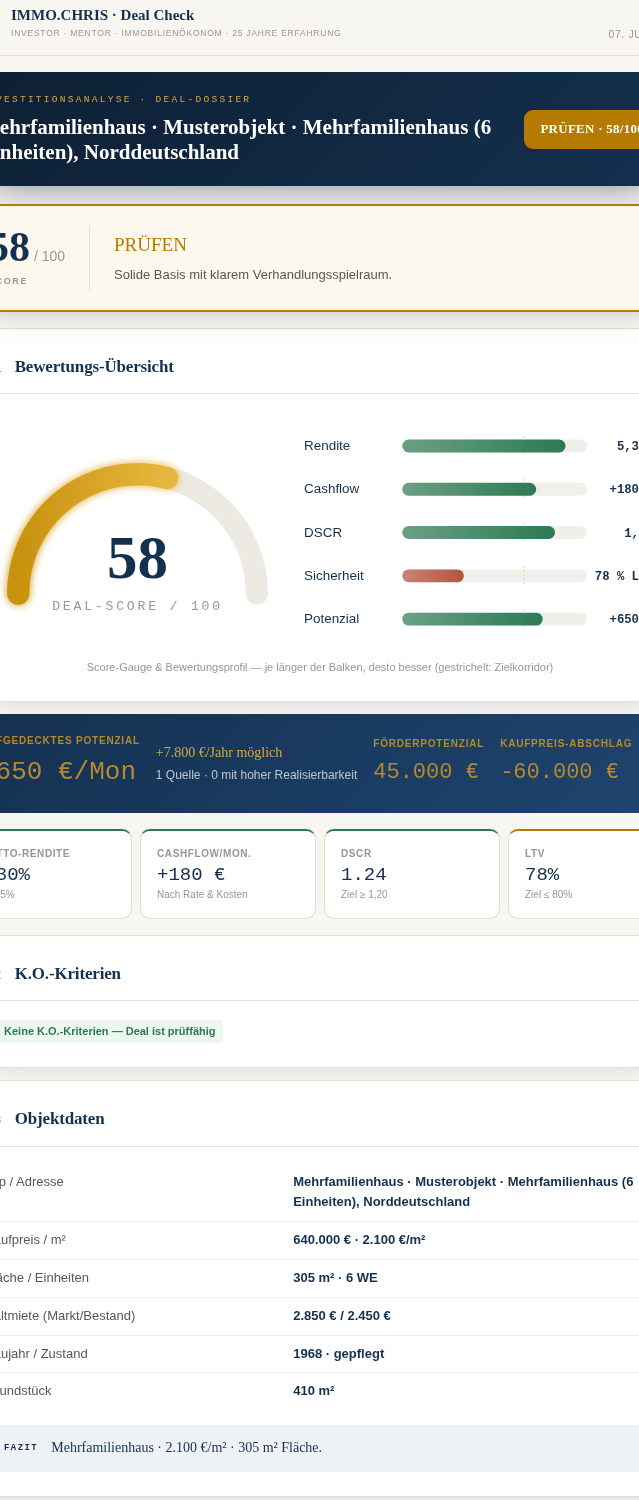Select the Rendite row label

(x=327, y=446)
